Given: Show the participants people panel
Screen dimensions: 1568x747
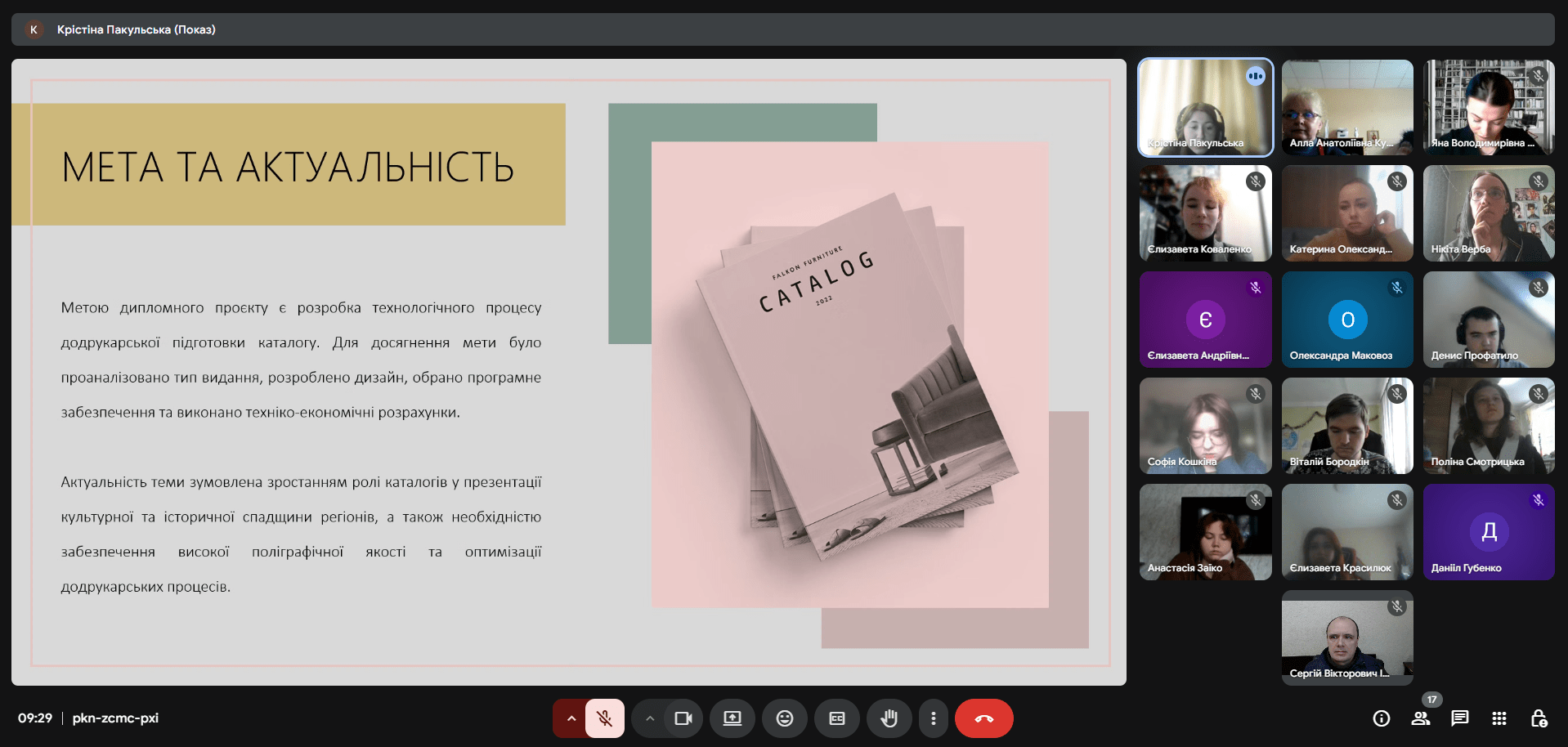Looking at the screenshot, I should coord(1421,718).
